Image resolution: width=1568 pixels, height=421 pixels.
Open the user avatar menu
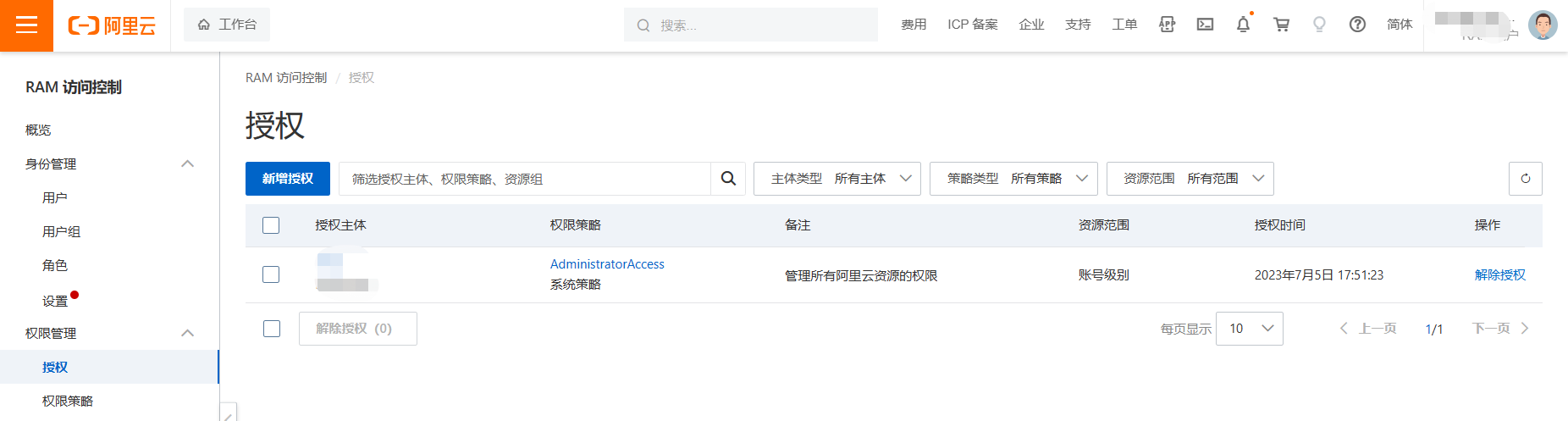pos(1543,25)
